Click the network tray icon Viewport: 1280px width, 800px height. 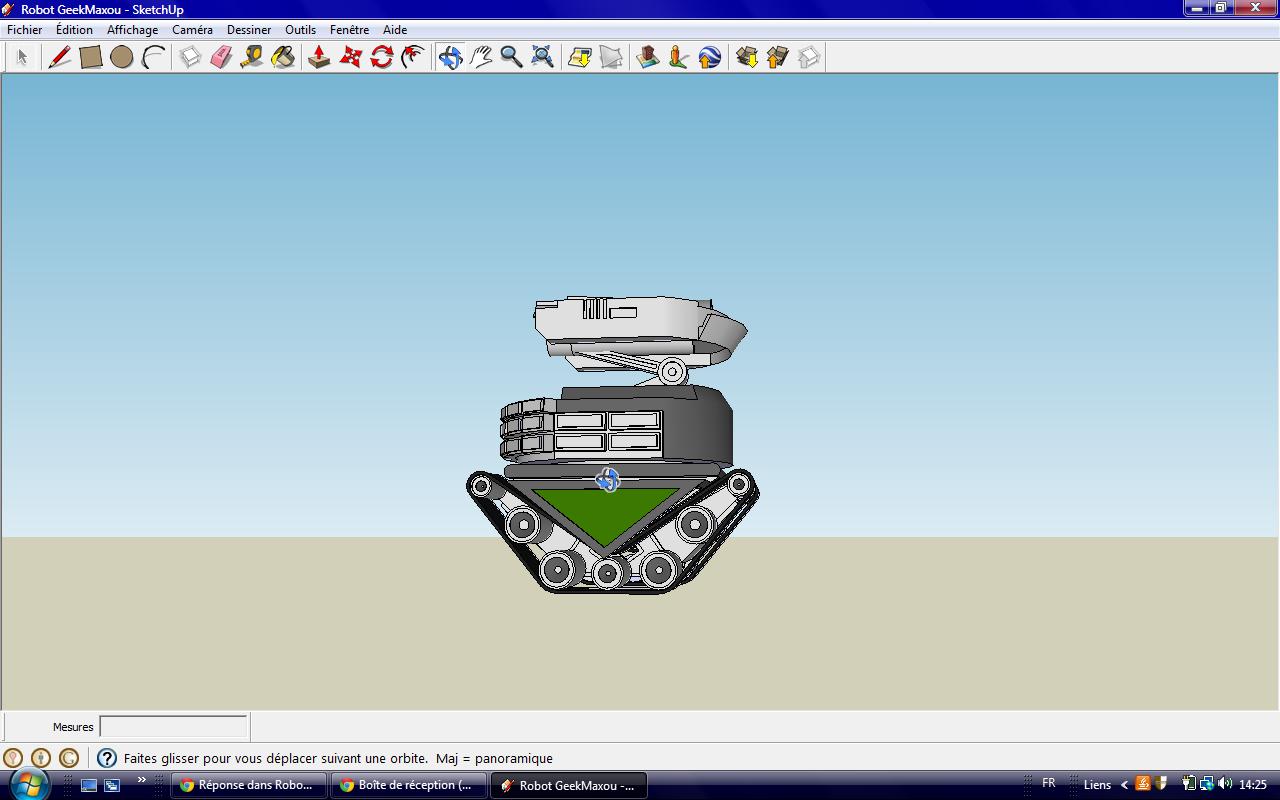click(1207, 784)
